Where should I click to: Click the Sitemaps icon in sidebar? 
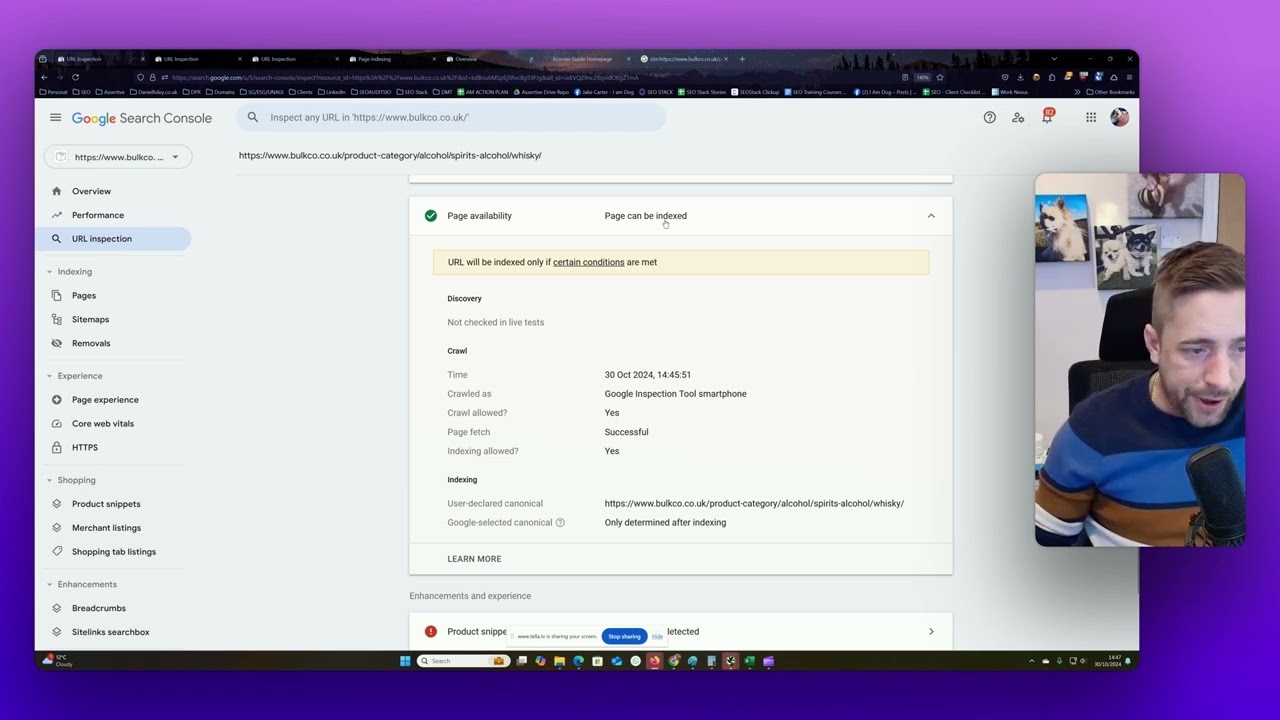tap(56, 319)
